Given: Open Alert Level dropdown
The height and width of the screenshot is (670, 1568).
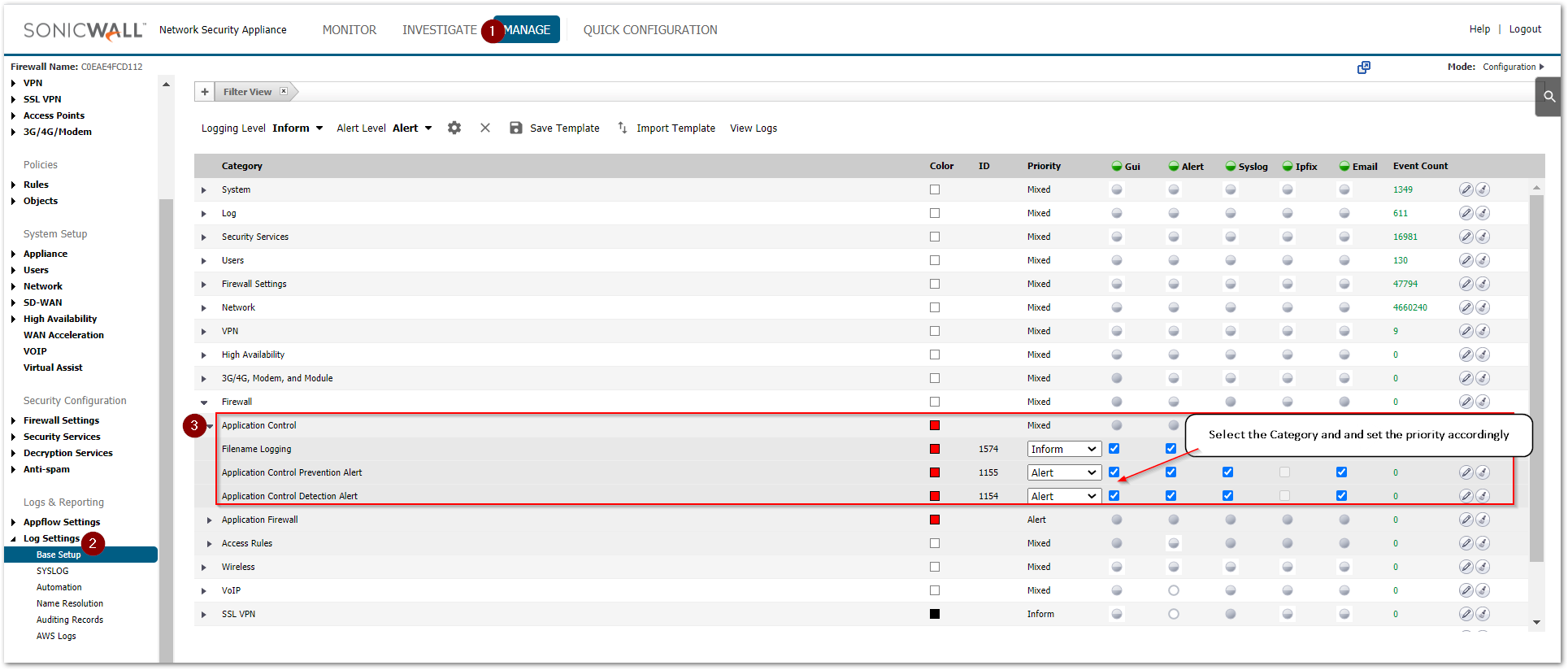Looking at the screenshot, I should [x=412, y=128].
